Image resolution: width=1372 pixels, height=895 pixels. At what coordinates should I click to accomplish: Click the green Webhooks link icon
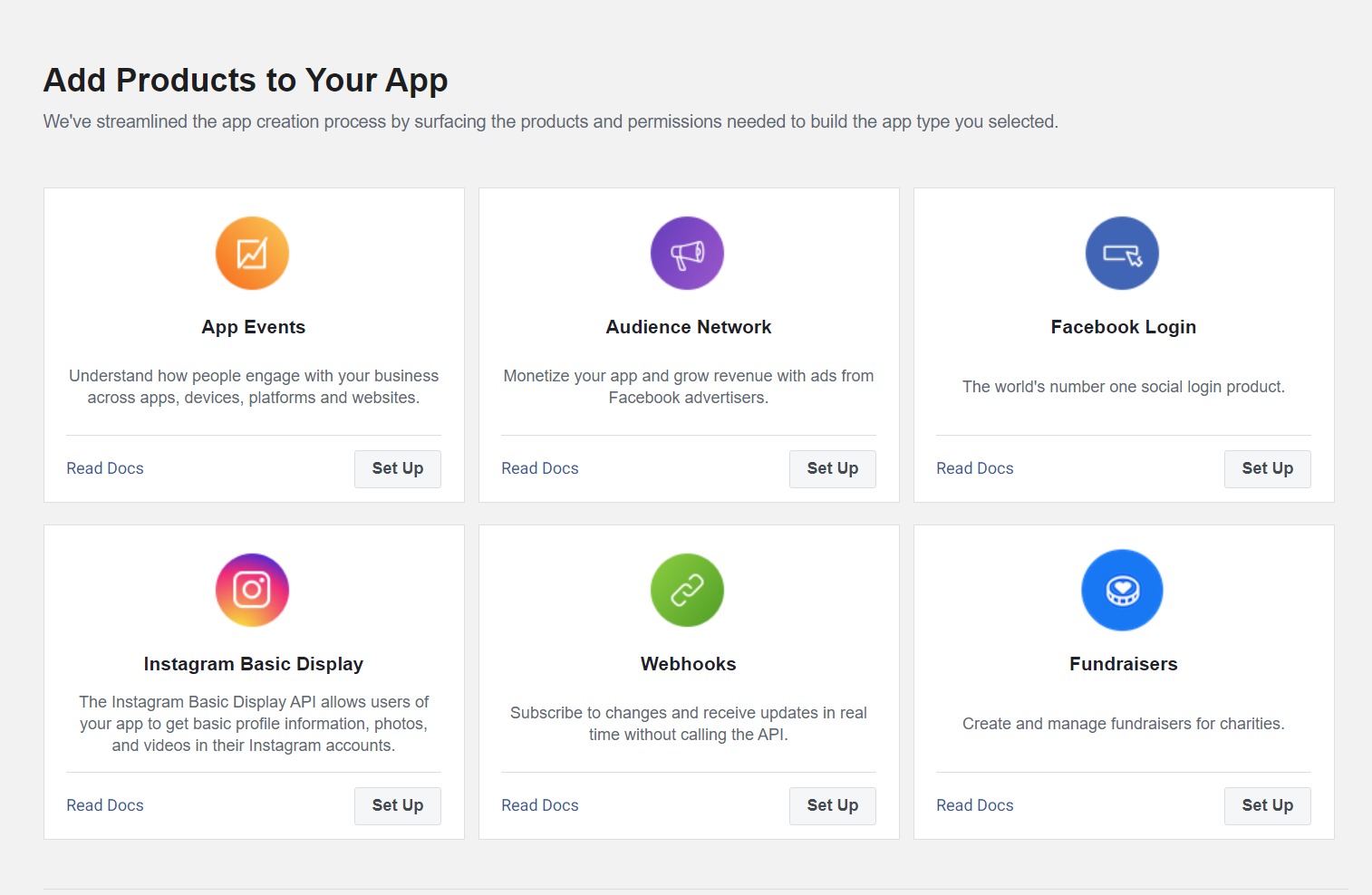point(687,591)
